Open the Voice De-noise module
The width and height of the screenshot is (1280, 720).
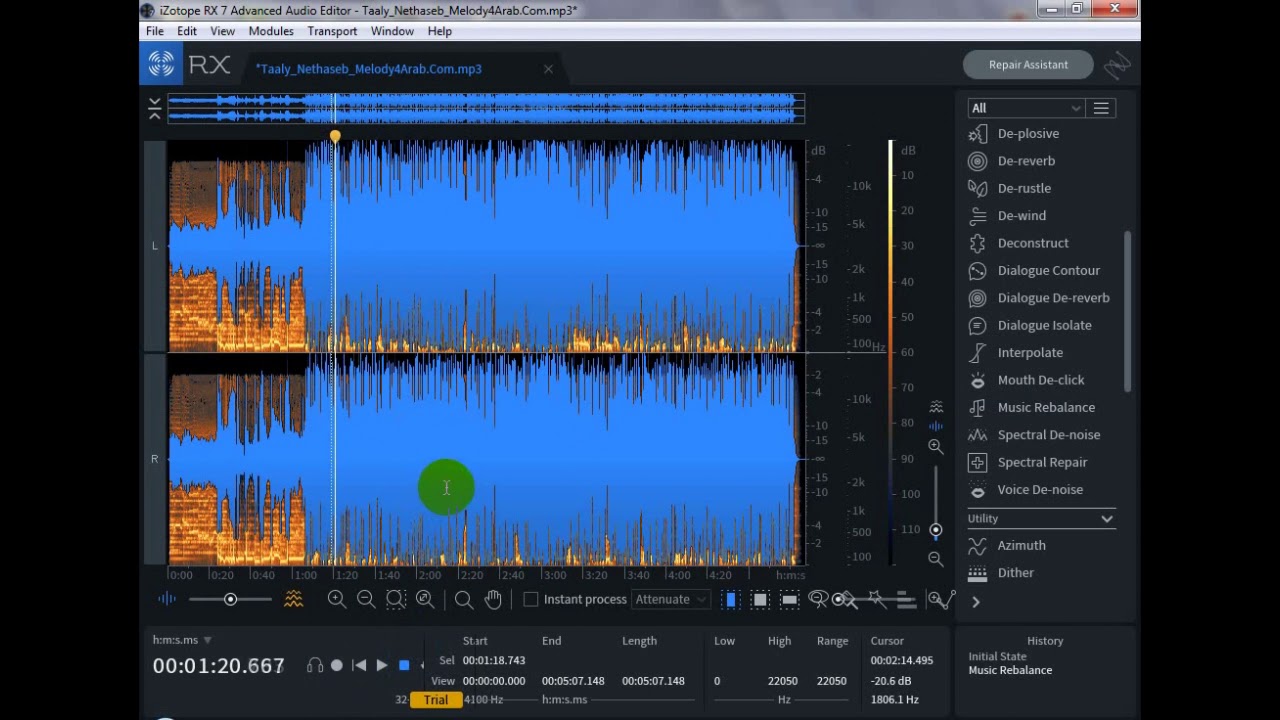[1026, 490]
